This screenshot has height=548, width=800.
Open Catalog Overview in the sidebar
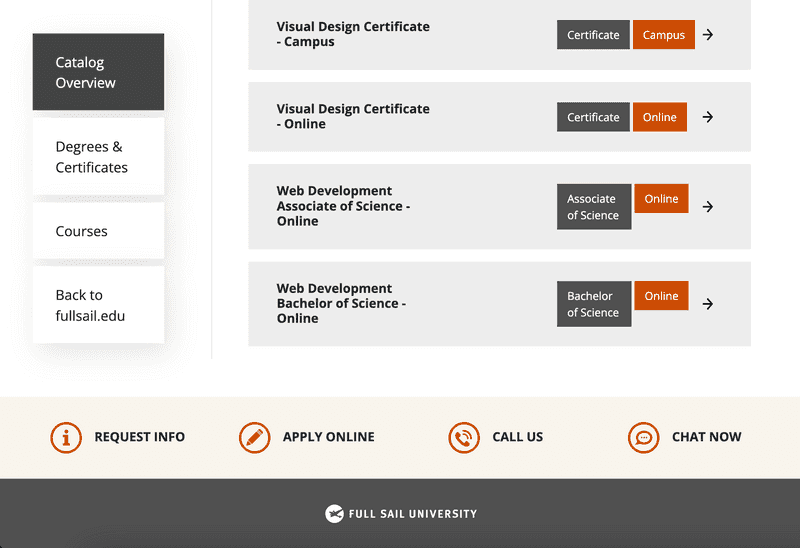98,72
